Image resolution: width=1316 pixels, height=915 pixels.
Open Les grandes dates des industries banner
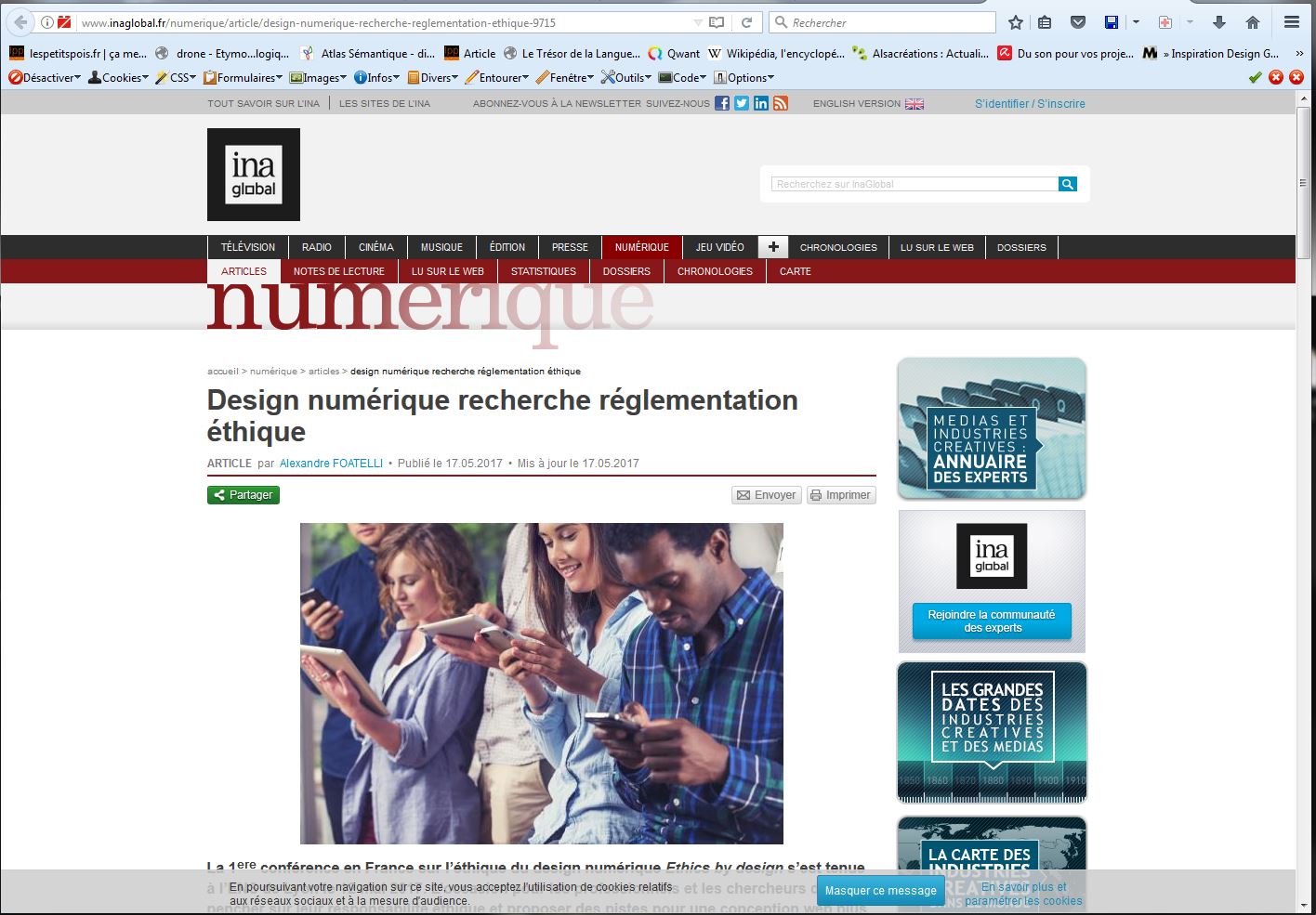click(992, 732)
